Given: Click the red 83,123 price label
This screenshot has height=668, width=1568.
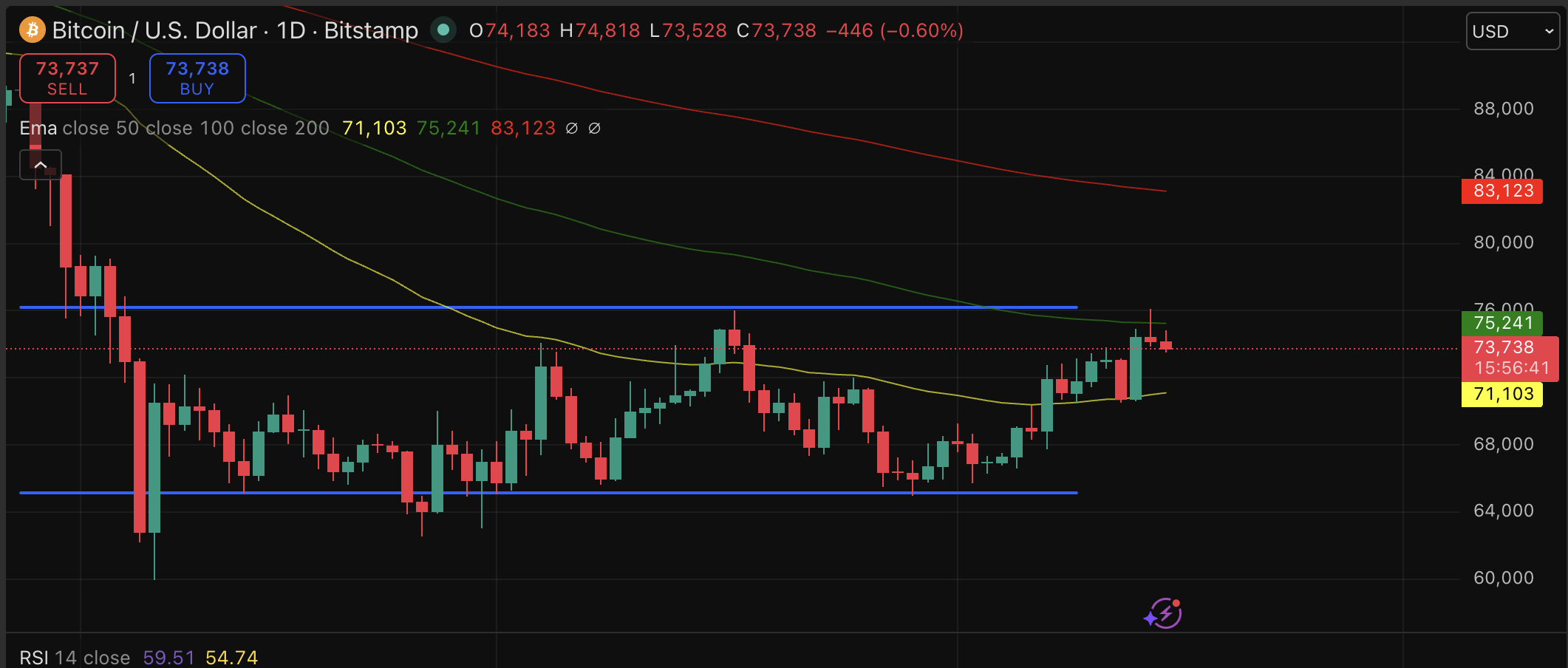Looking at the screenshot, I should [x=1501, y=191].
